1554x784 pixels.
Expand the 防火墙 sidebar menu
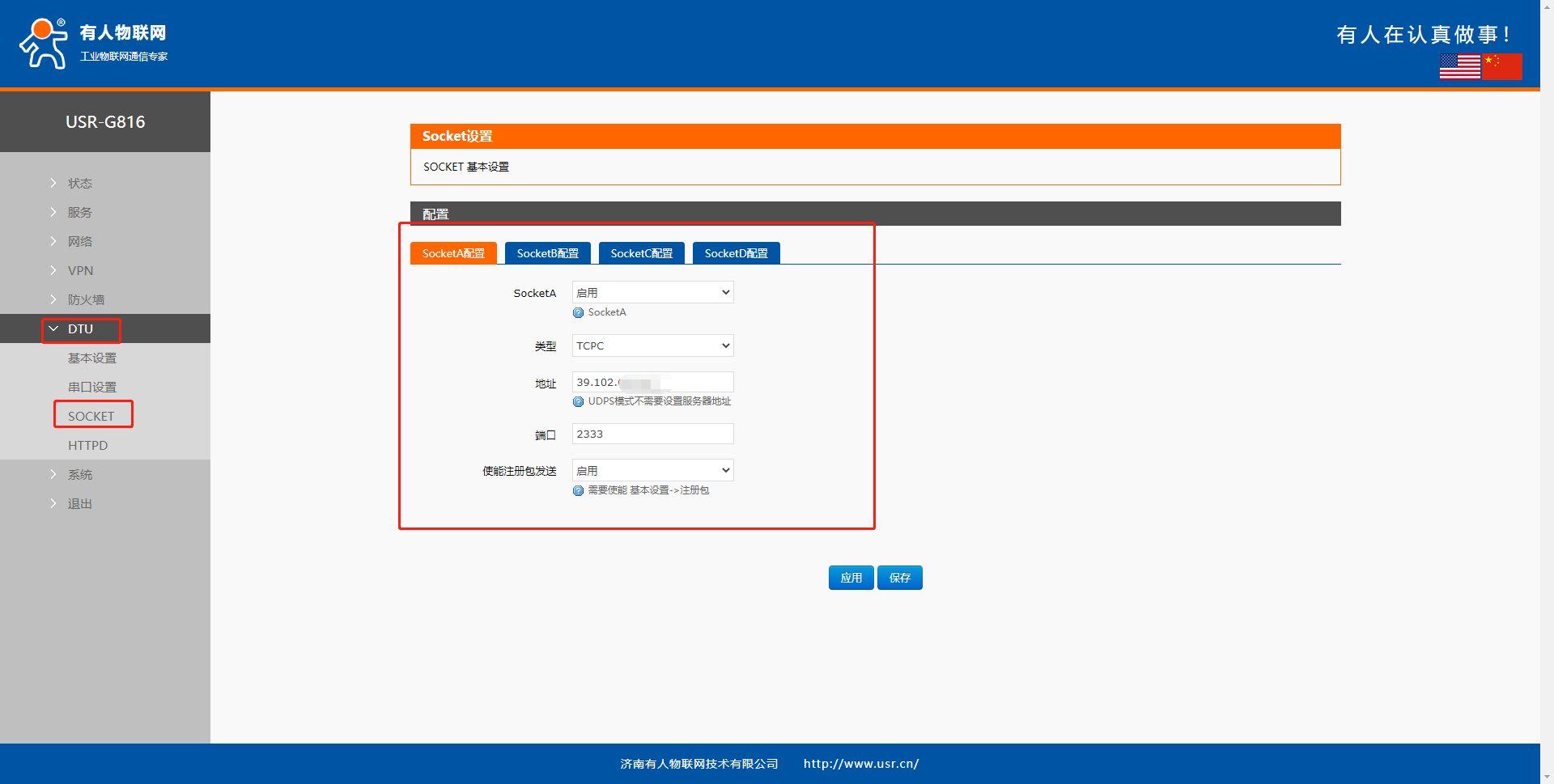tap(86, 300)
